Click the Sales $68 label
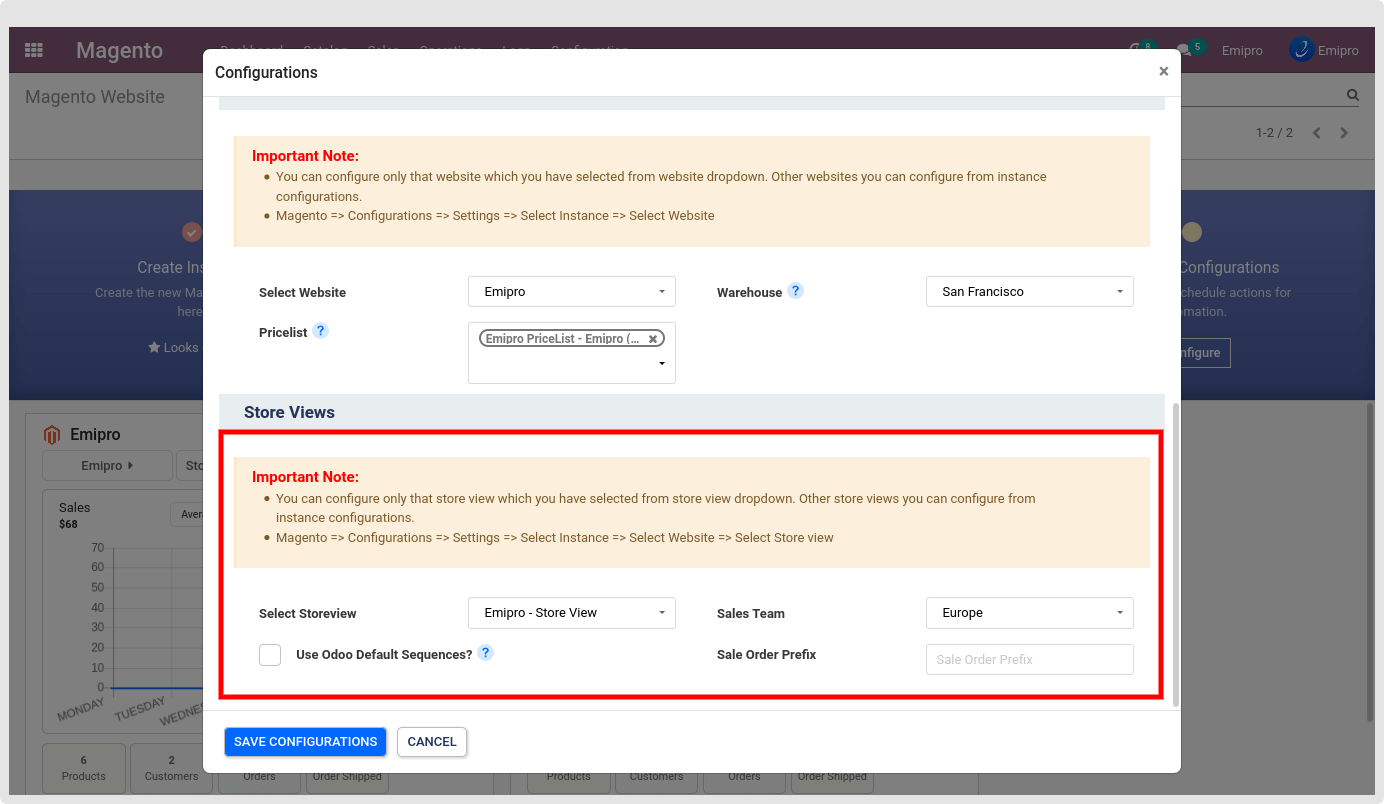 click(x=74, y=515)
